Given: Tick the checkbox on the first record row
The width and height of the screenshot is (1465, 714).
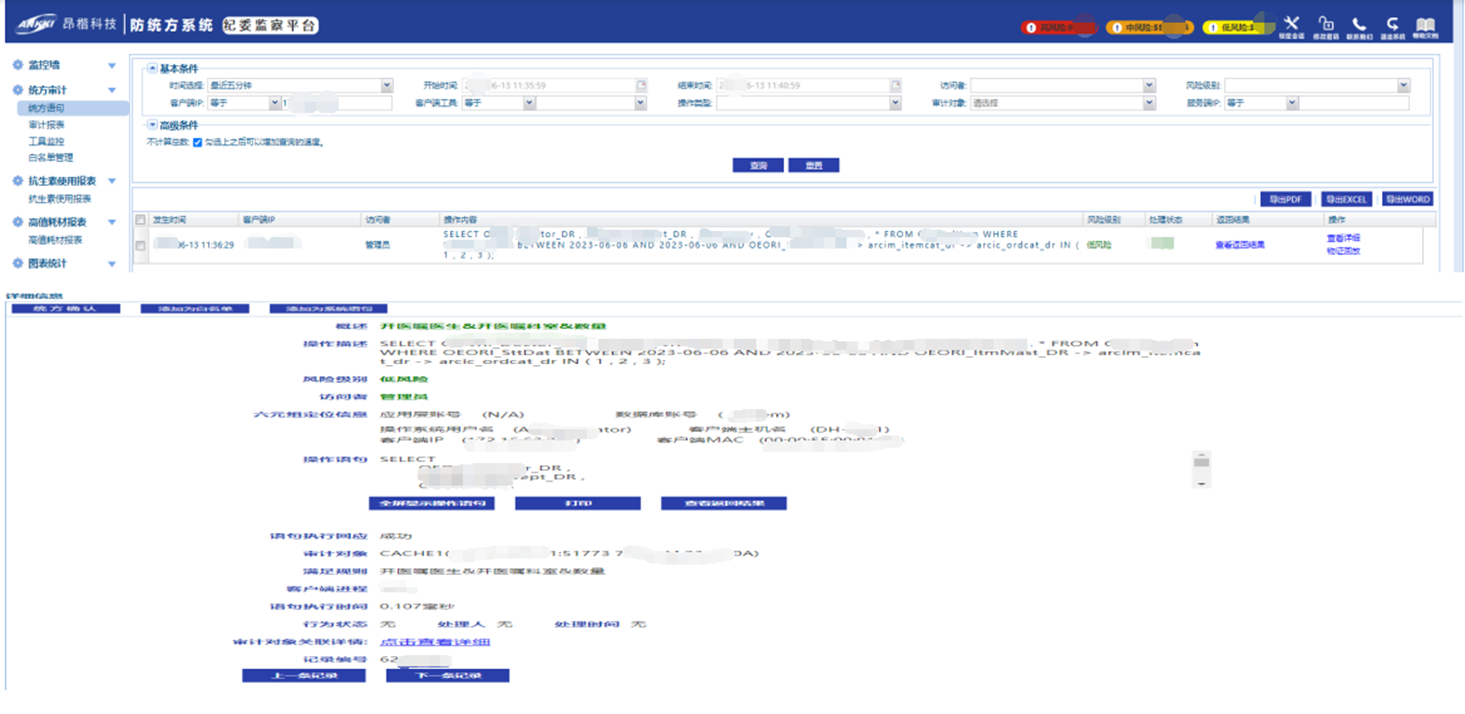Looking at the screenshot, I should click(141, 247).
